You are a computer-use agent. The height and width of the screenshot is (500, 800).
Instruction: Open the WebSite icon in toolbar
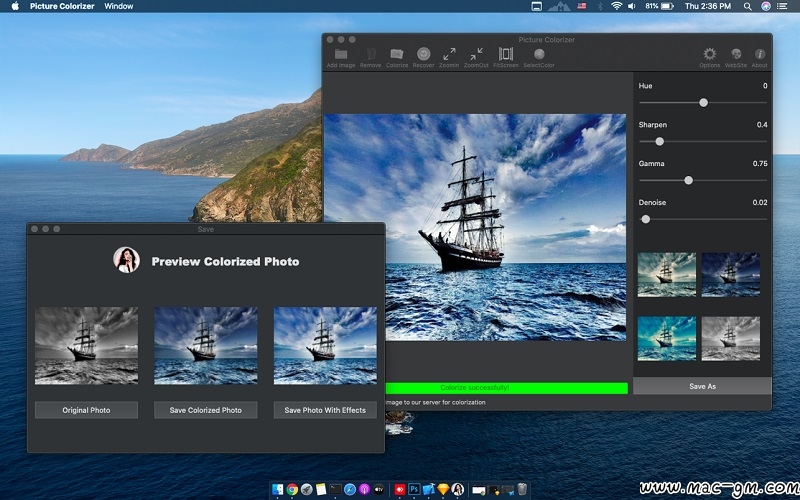coord(736,54)
